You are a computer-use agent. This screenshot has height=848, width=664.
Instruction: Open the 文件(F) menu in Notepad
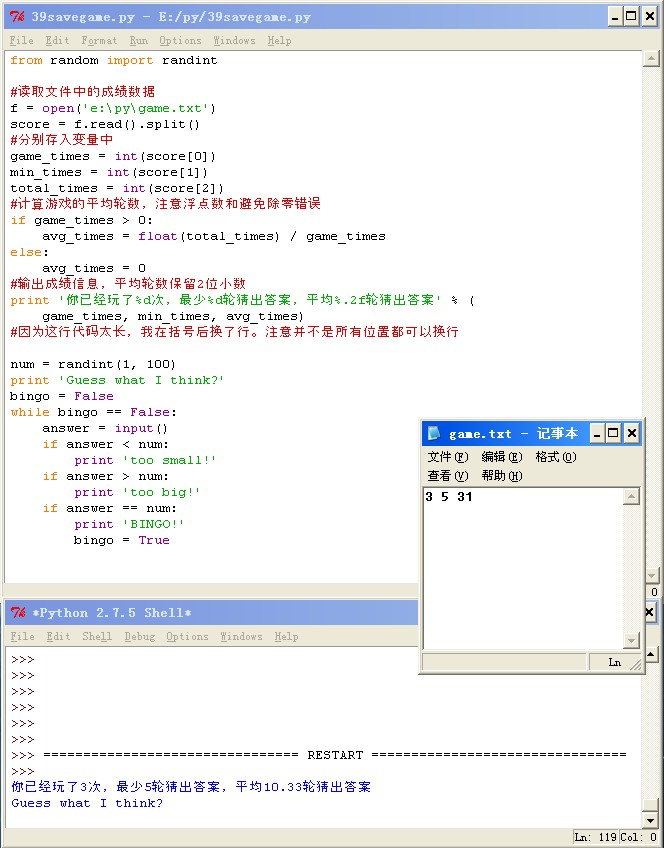click(447, 457)
